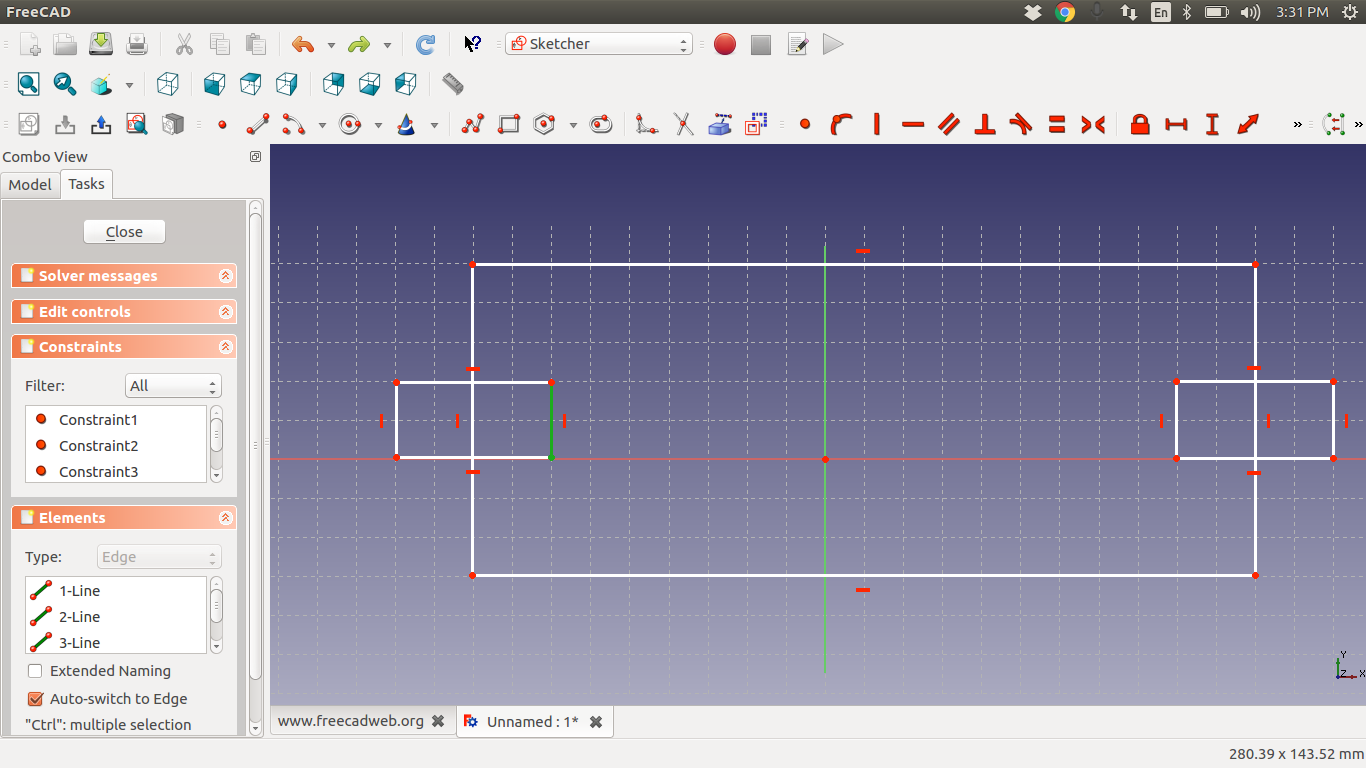Screen dimensions: 1366x768
Task: Collapse the Solver messages section
Action: point(227,275)
